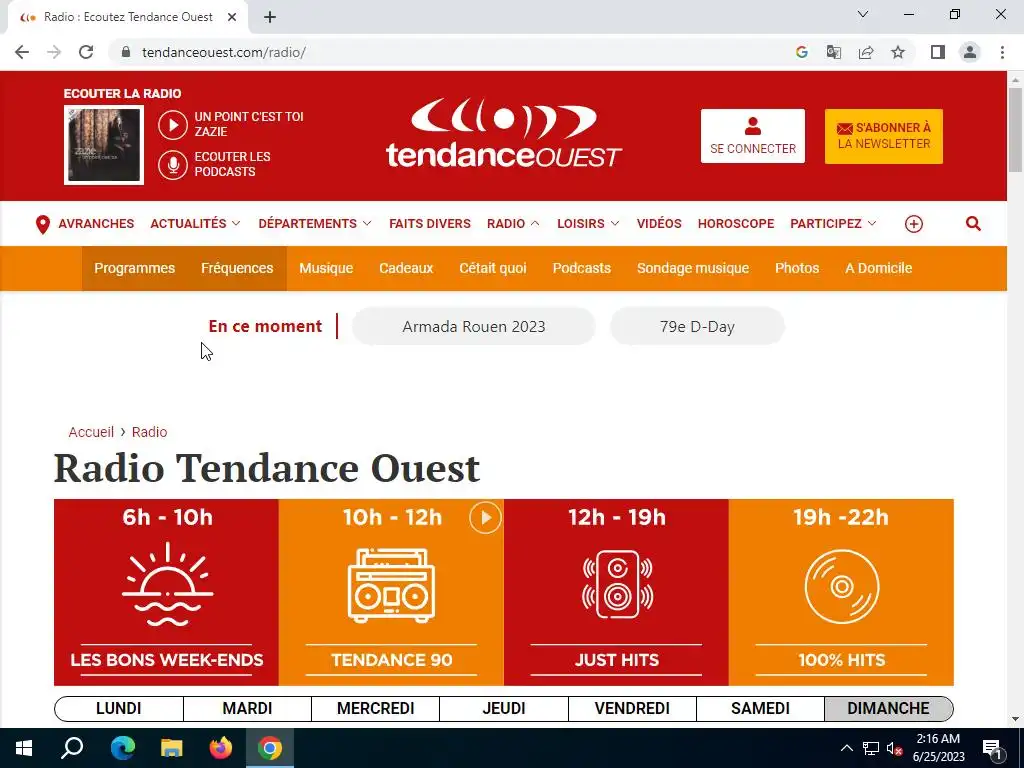Image resolution: width=1024 pixels, height=768 pixels.
Task: Open the Musique submenu item
Action: coord(326,268)
